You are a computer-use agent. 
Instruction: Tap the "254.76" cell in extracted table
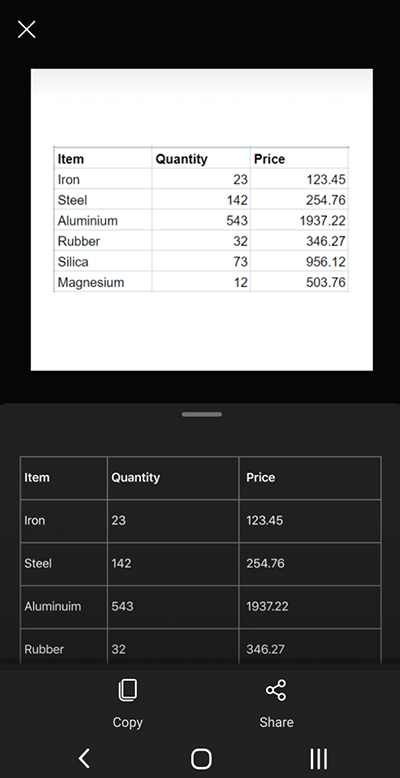(310, 564)
